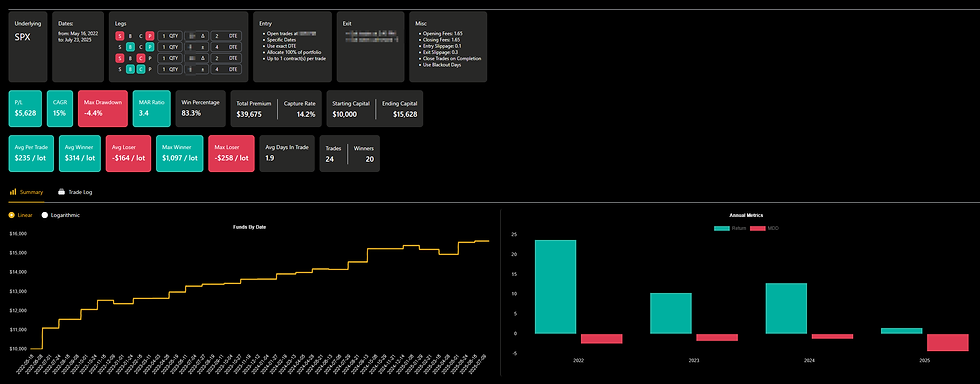The width and height of the screenshot is (980, 384).
Task: Click the Funds By Date chart title
Action: [x=249, y=226]
